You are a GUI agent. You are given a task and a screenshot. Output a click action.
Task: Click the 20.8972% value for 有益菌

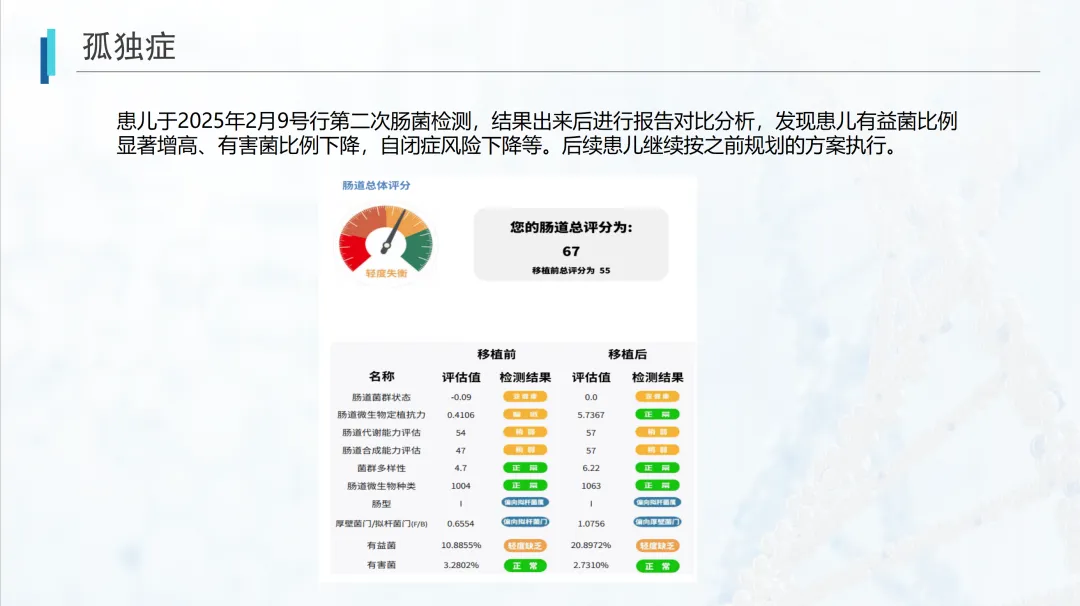tap(591, 546)
